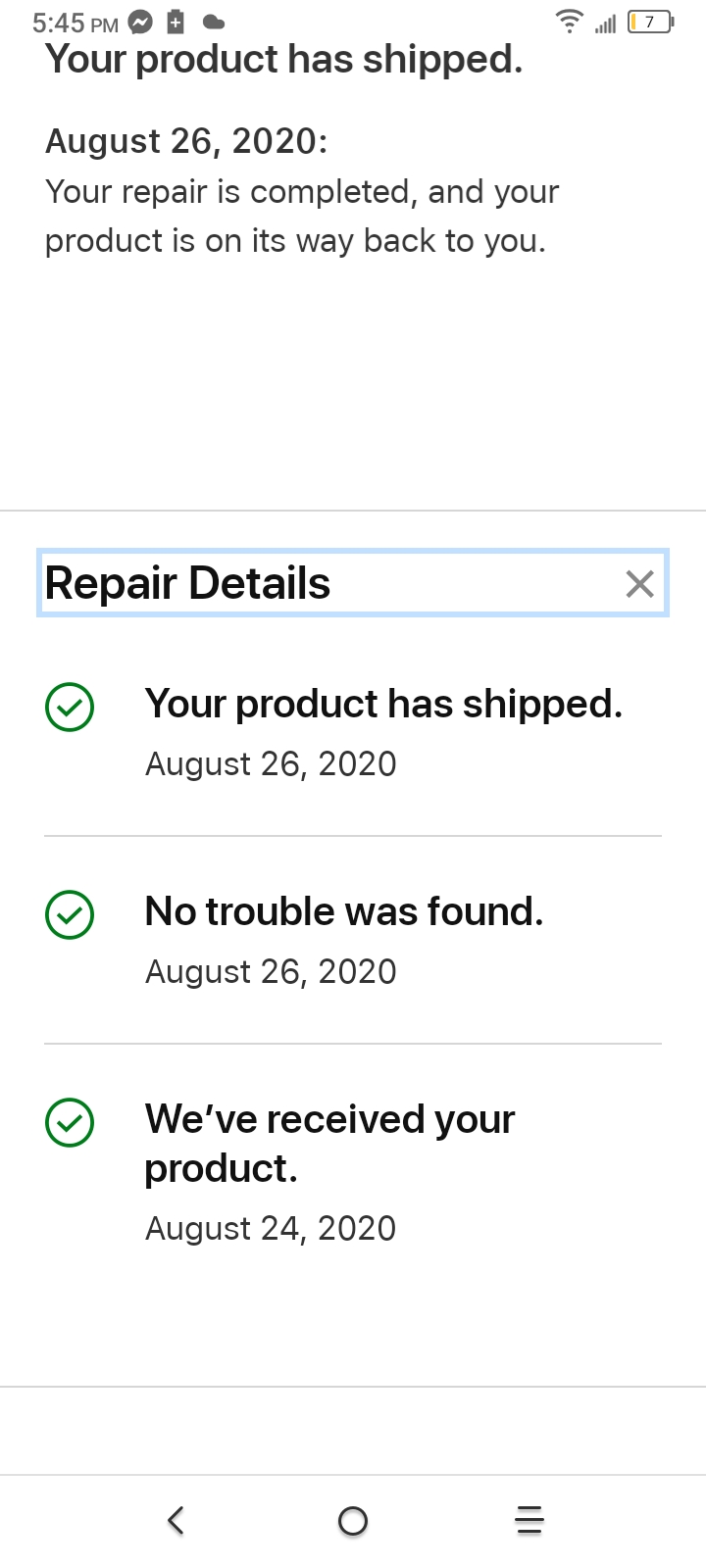This screenshot has width=706, height=1568.
Task: Tap the Messenger notification icon
Action: click(x=141, y=22)
